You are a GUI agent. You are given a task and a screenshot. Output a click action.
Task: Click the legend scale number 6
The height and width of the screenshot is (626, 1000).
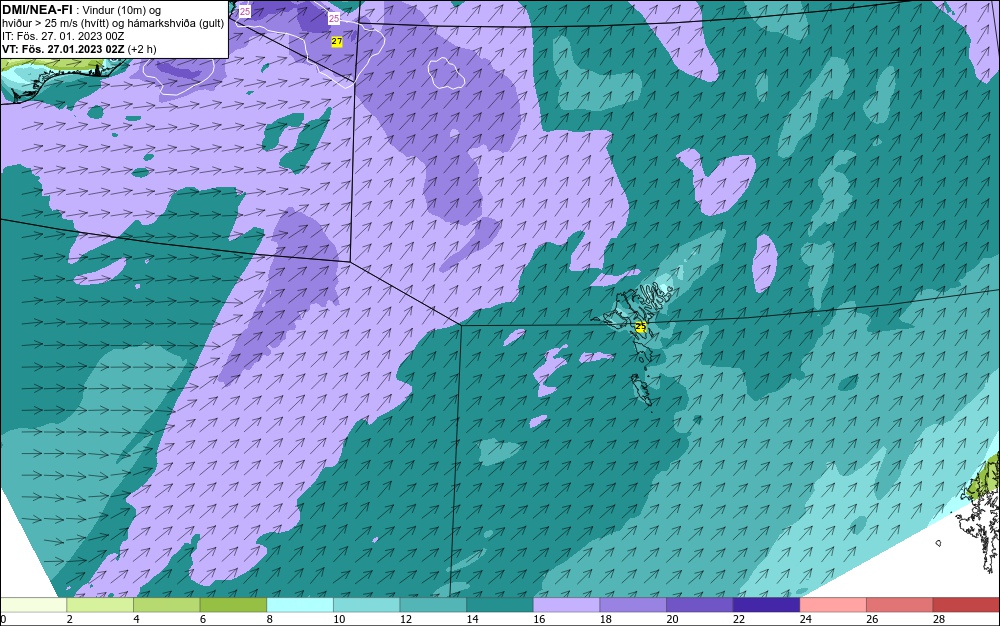point(203,619)
